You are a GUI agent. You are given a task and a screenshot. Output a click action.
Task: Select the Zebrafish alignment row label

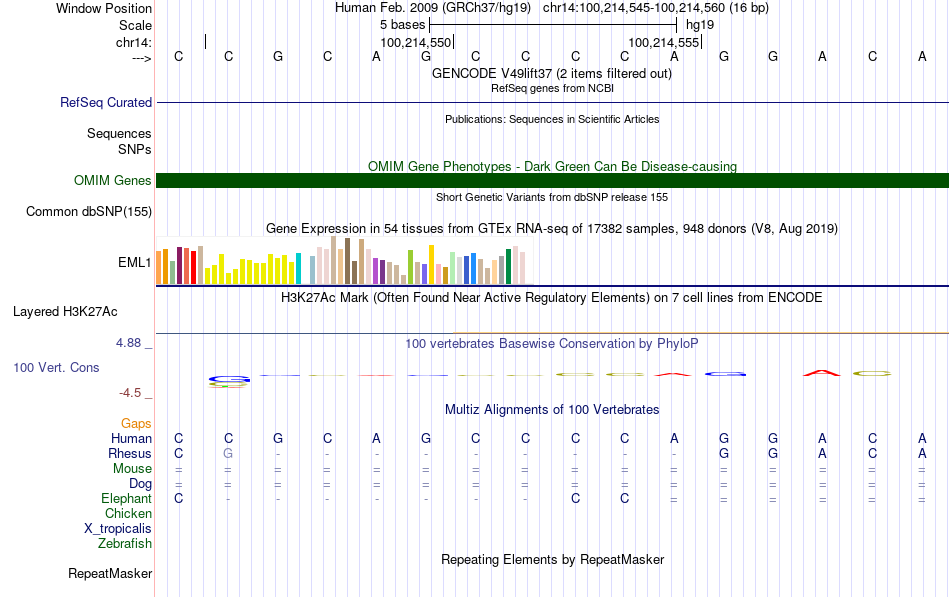pyautogui.click(x=125, y=544)
